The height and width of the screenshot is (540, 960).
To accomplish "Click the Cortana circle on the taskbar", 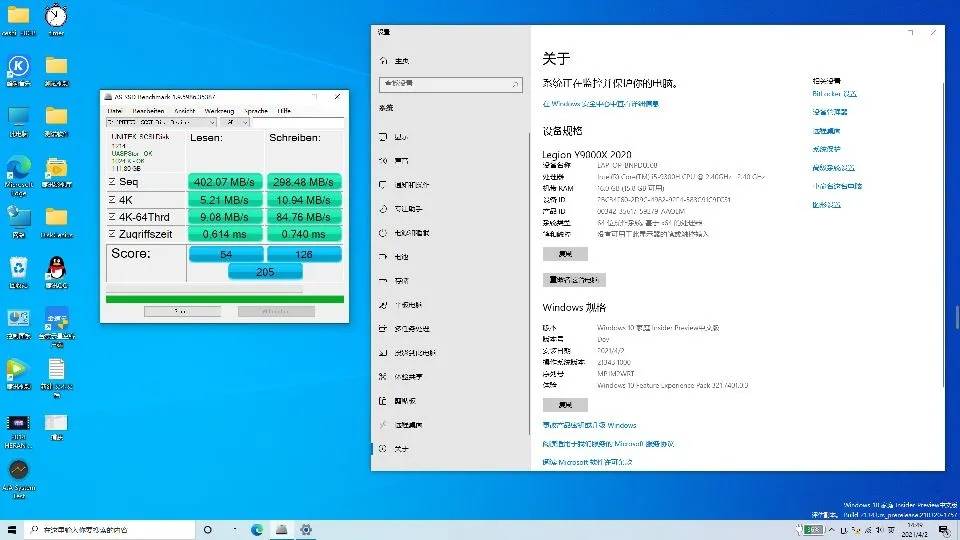I will 208,530.
